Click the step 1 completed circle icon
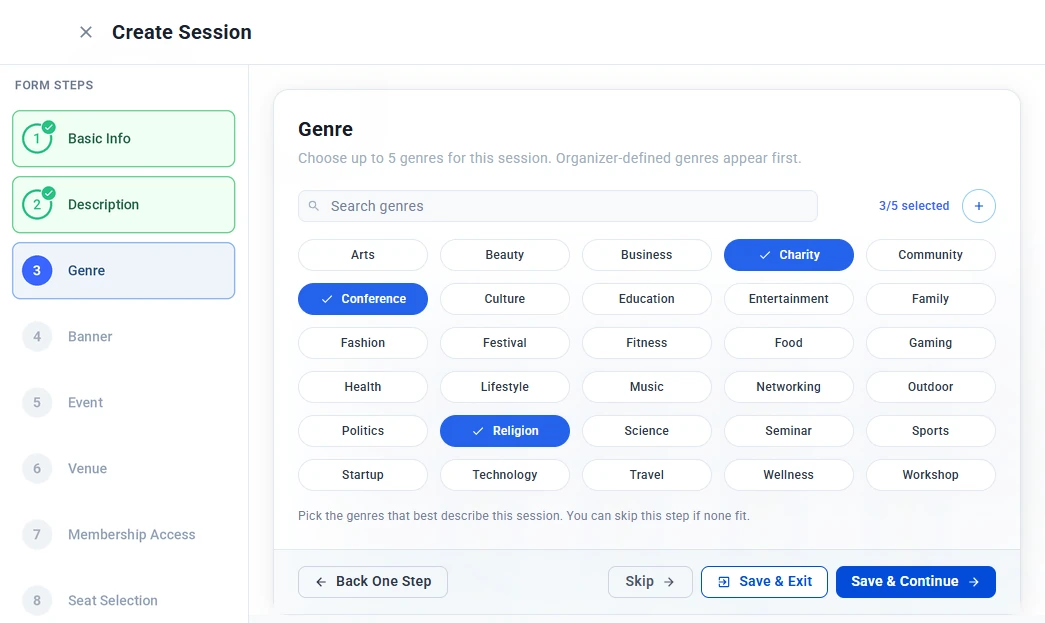 click(37, 138)
